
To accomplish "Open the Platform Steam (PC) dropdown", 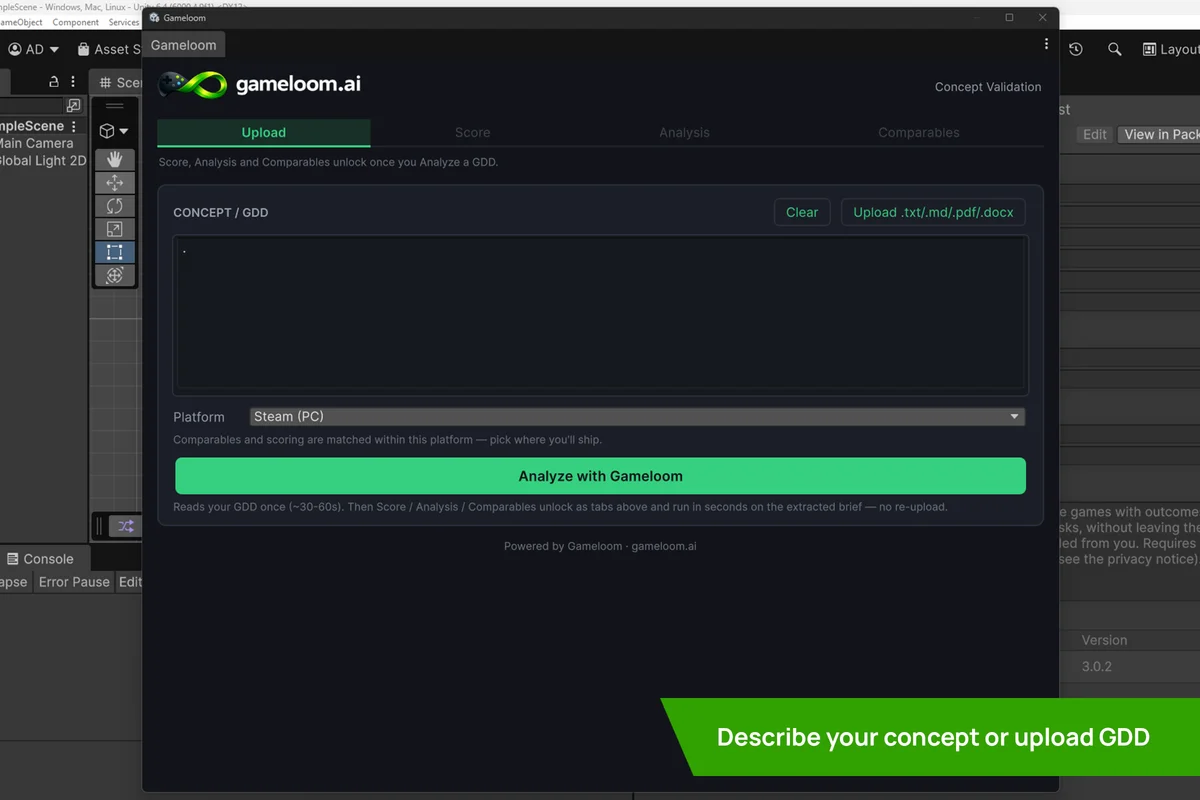I will click(637, 417).
